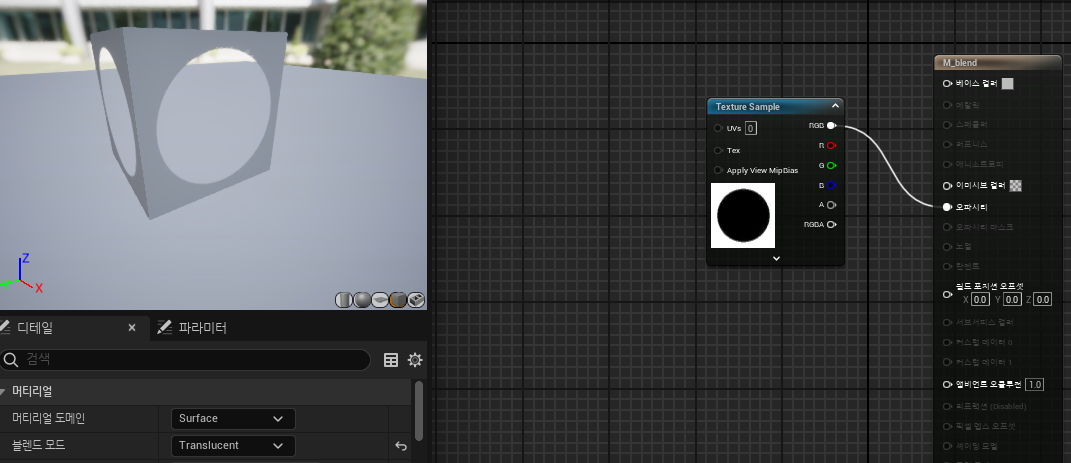Click the RGBA output pin
Image resolution: width=1071 pixels, height=463 pixels.
[x=831, y=225]
